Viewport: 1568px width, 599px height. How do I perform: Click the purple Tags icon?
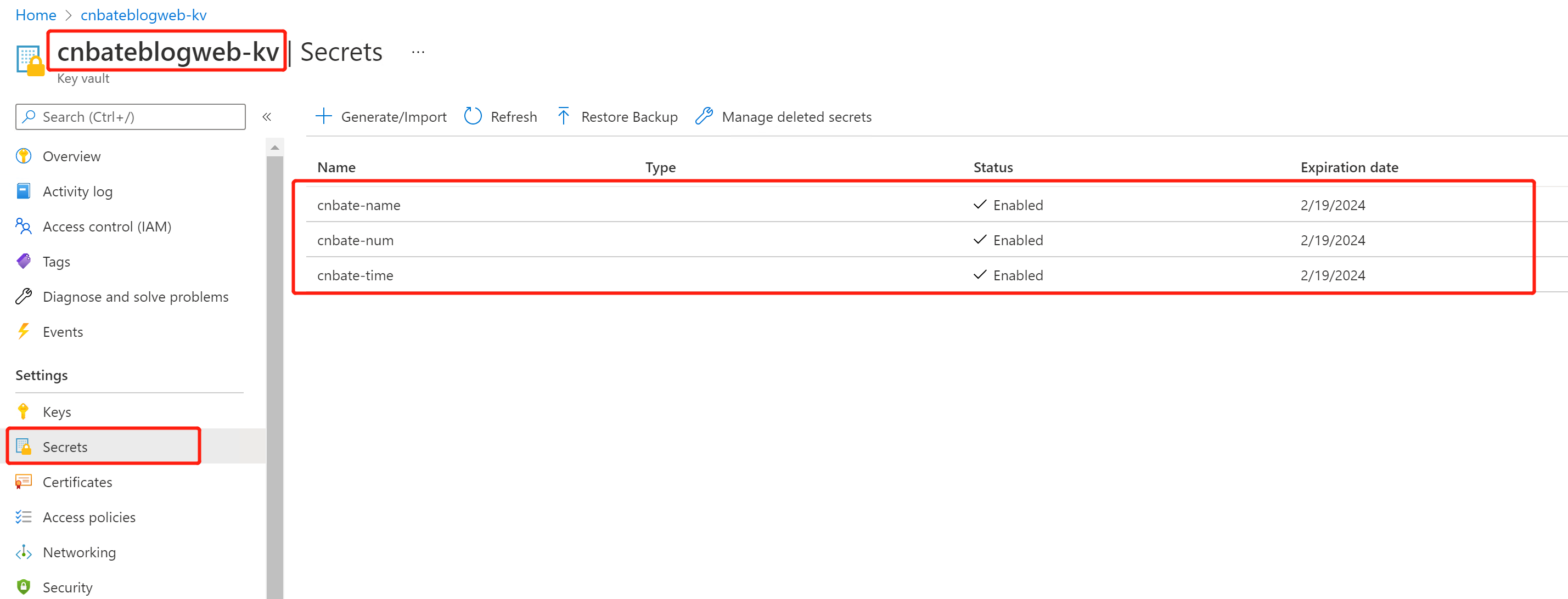pyautogui.click(x=24, y=262)
